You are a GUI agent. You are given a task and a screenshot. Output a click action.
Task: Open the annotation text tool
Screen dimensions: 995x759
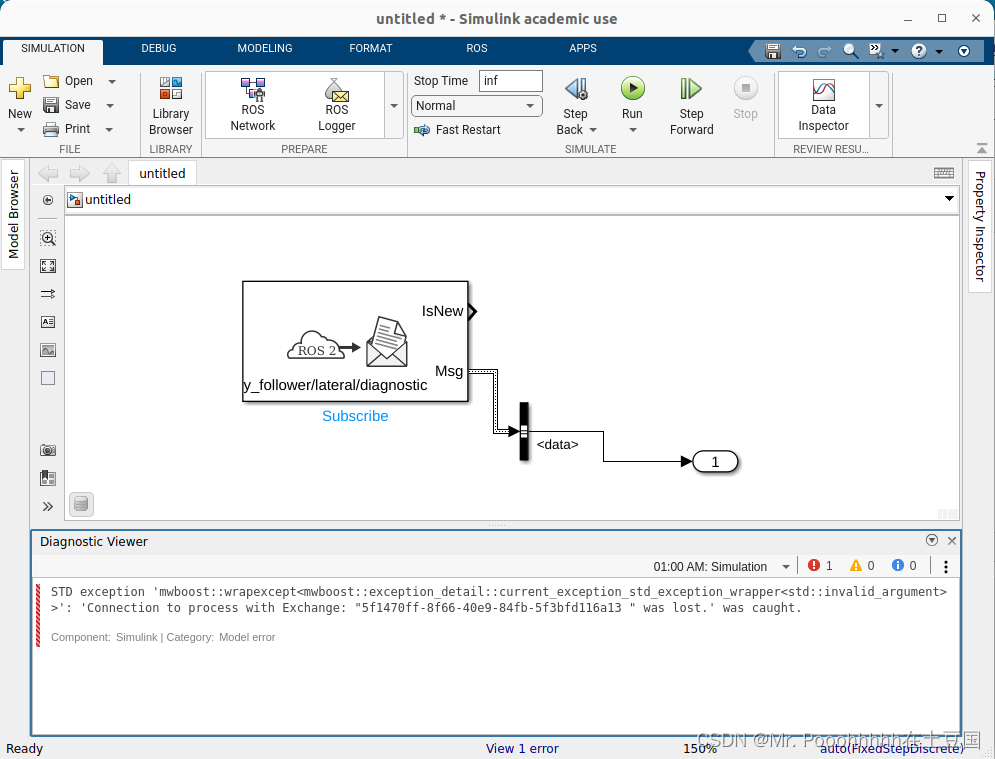click(47, 322)
